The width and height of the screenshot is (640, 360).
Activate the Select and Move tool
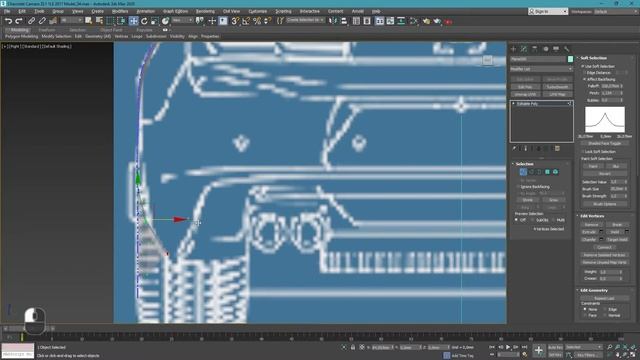(x=133, y=21)
